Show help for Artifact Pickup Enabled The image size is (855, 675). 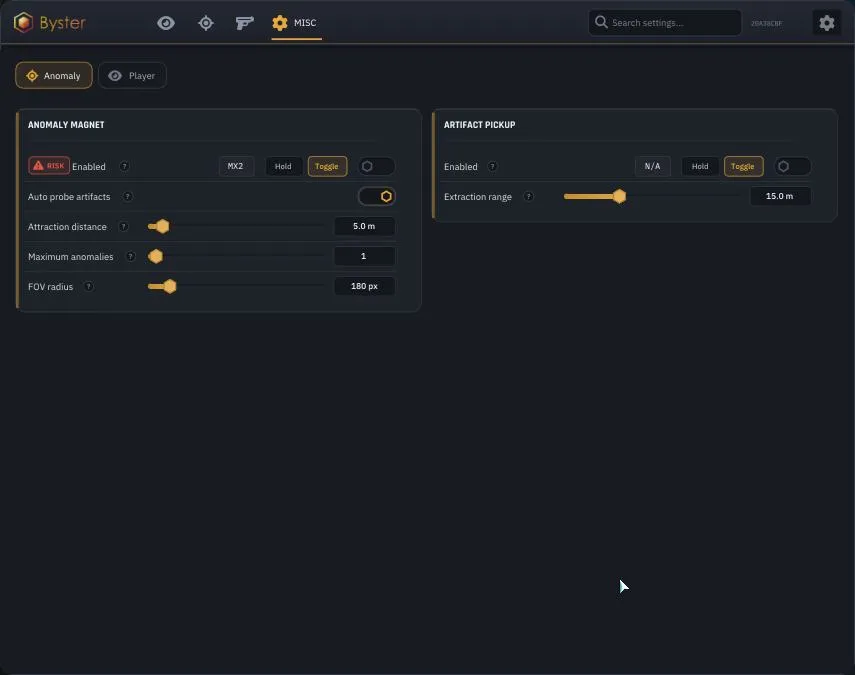[x=492, y=166]
